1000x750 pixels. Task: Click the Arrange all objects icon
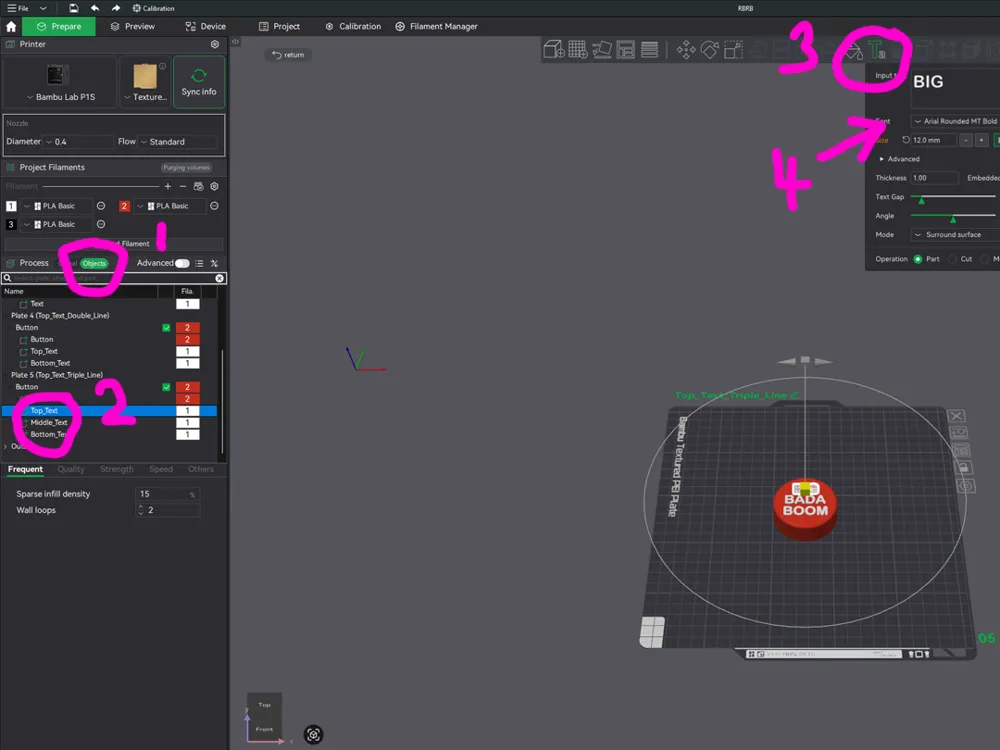[626, 49]
